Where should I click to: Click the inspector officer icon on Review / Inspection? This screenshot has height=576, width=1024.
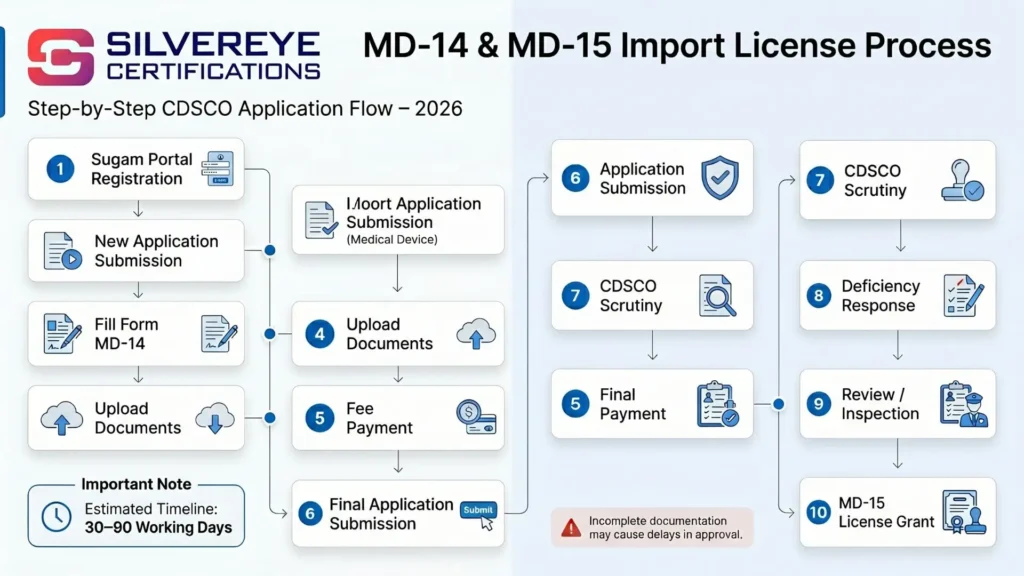(x=963, y=404)
